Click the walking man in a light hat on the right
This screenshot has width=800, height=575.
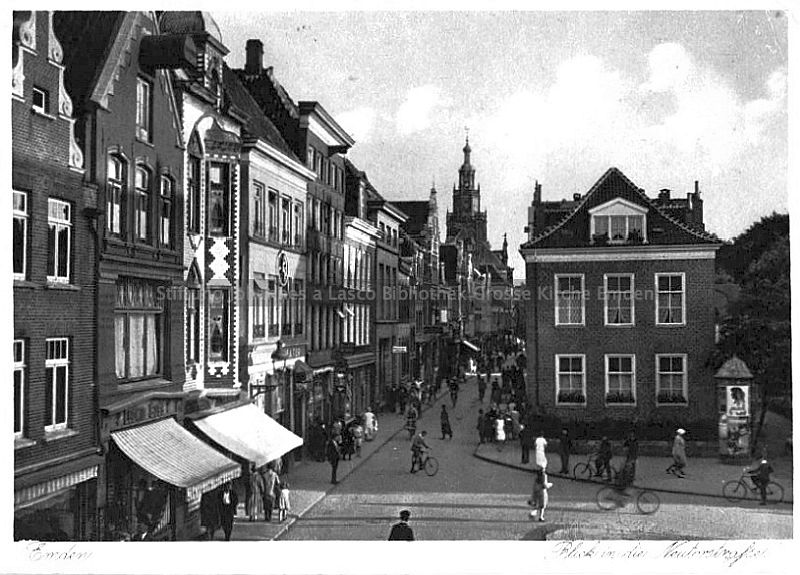[679, 452]
